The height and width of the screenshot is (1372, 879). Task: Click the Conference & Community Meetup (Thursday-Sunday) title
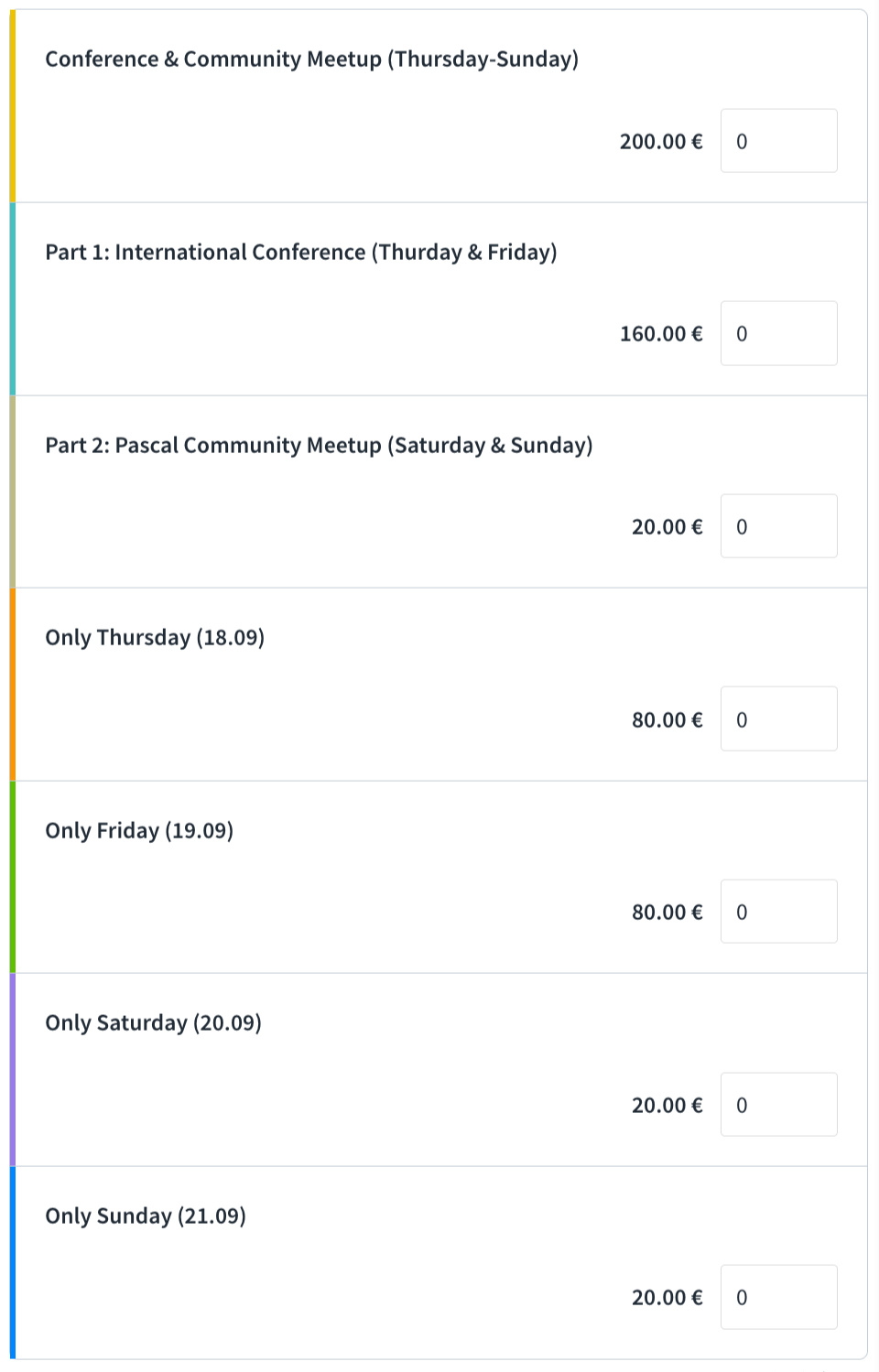[x=311, y=59]
